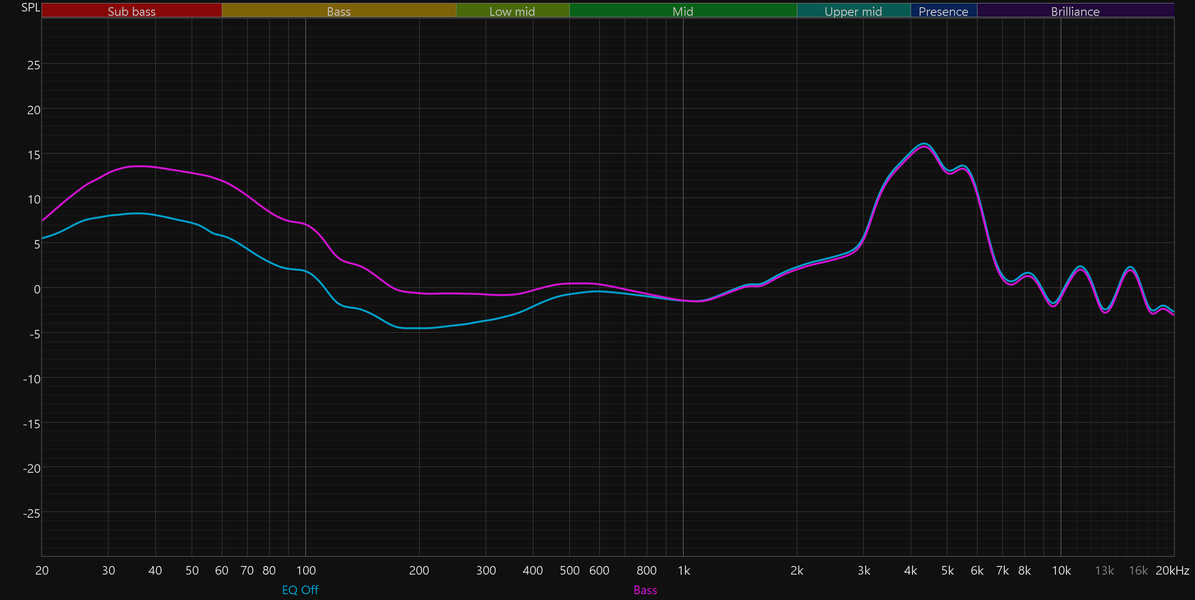Click the SPL axis label

tap(30, 8)
